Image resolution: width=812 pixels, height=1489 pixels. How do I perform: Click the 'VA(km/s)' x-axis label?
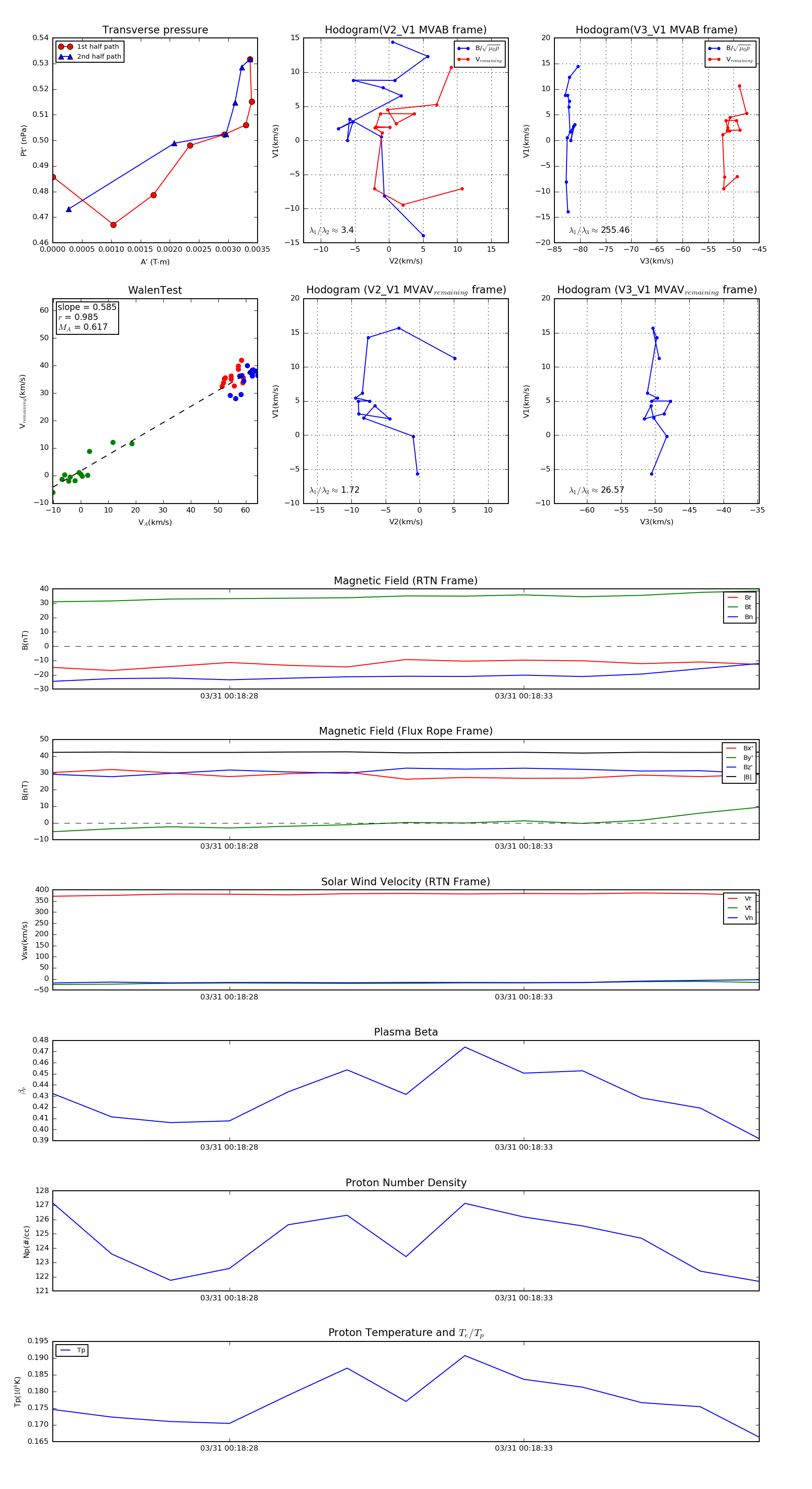(155, 523)
